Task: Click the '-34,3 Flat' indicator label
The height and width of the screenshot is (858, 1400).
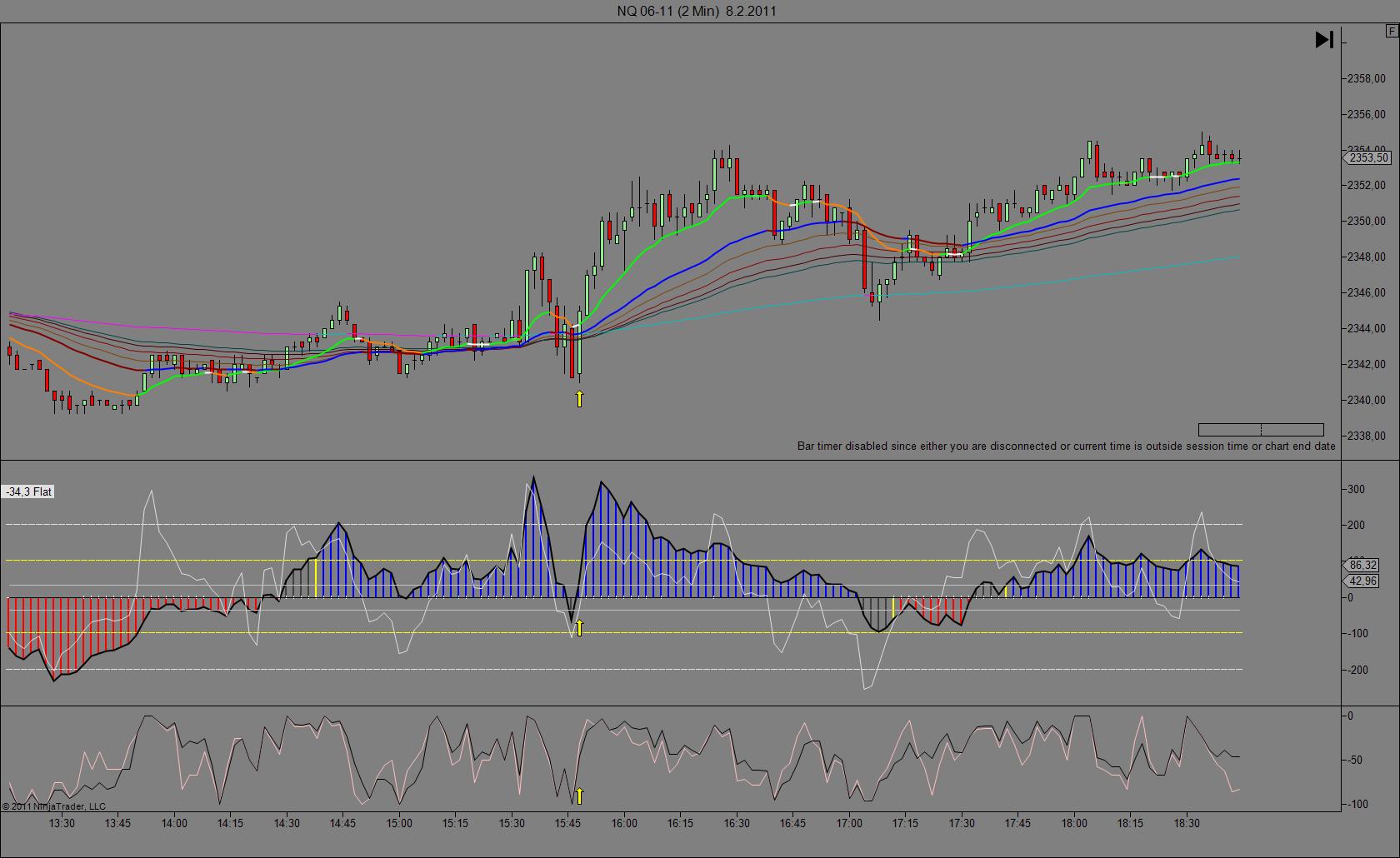Action: pos(29,492)
